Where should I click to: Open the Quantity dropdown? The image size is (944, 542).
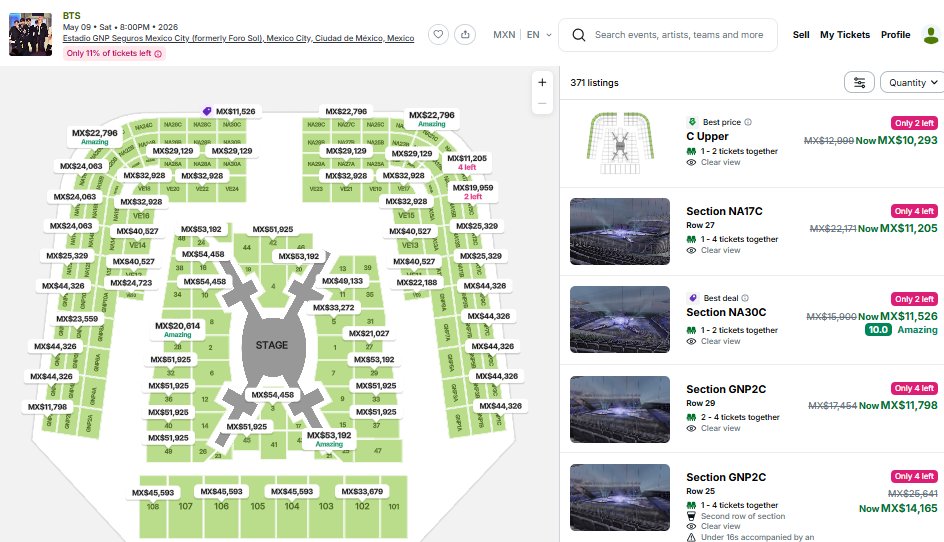point(912,83)
